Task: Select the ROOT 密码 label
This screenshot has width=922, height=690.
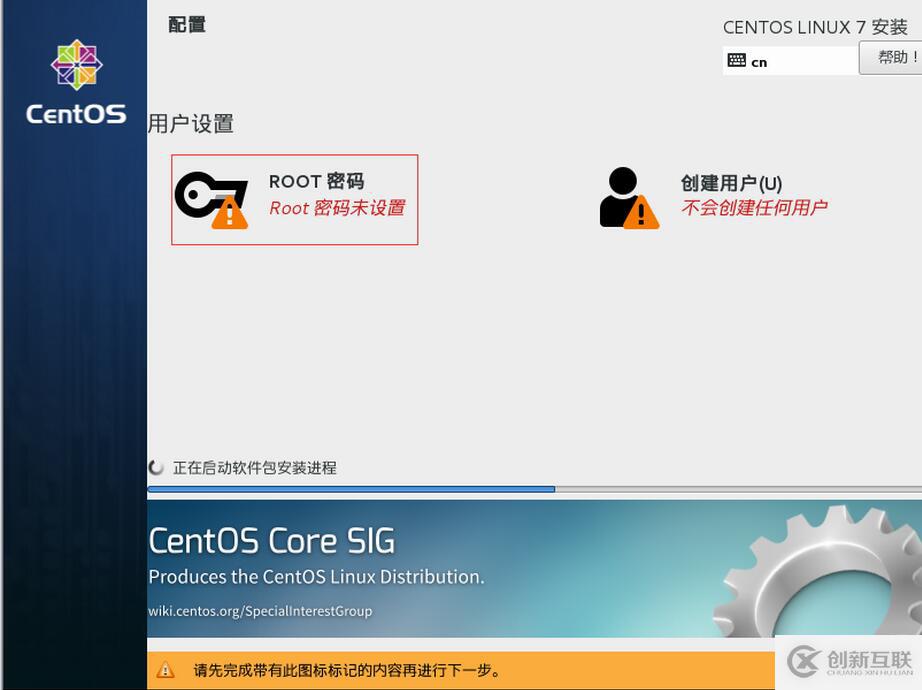Action: click(x=316, y=181)
